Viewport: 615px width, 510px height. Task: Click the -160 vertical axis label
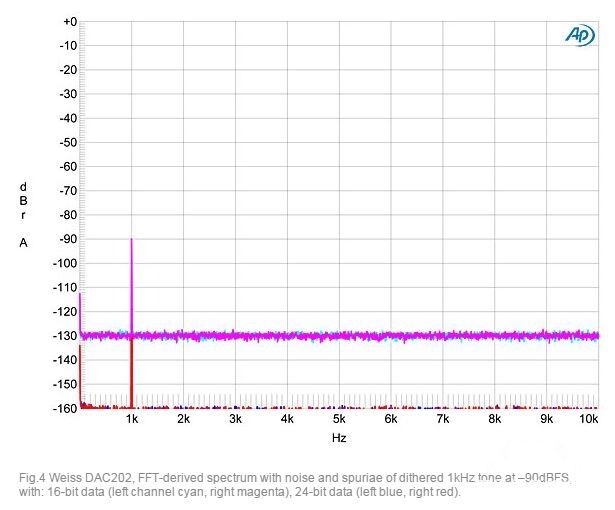pos(65,408)
